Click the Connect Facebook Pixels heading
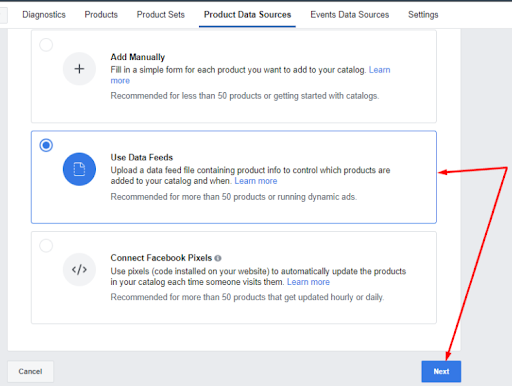 161,258
